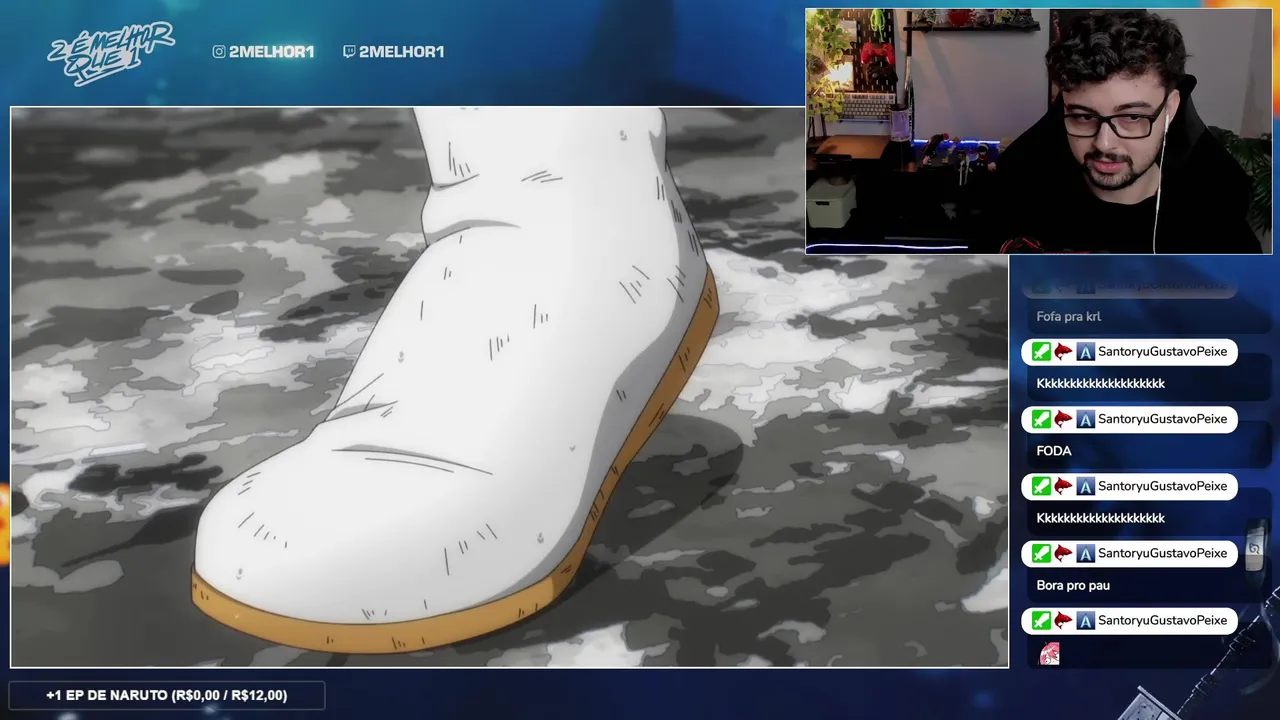Click the Instagram icon beside 2MELHOR1

219,52
